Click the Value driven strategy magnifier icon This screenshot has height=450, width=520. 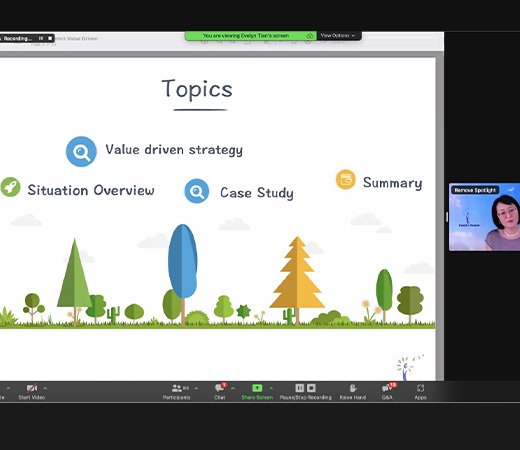[81, 151]
